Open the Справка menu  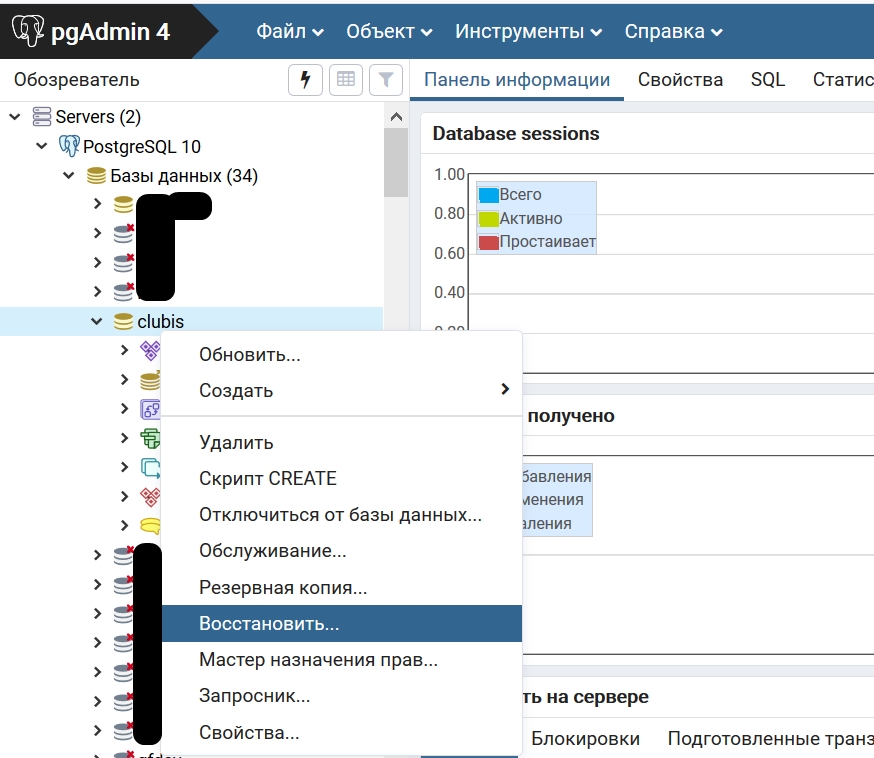point(673,32)
